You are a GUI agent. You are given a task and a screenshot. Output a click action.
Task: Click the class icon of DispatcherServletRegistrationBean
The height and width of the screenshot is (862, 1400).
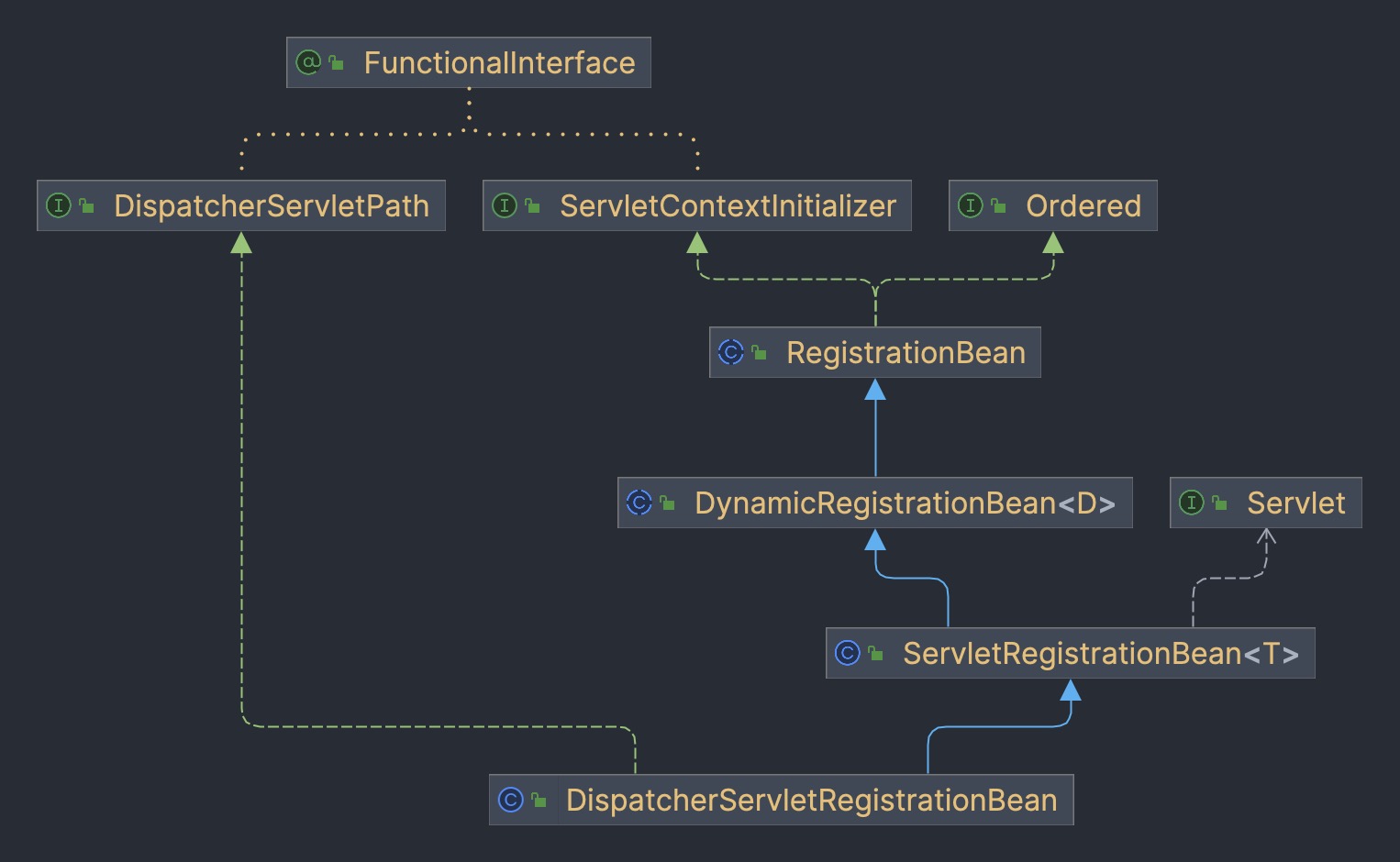click(x=511, y=800)
